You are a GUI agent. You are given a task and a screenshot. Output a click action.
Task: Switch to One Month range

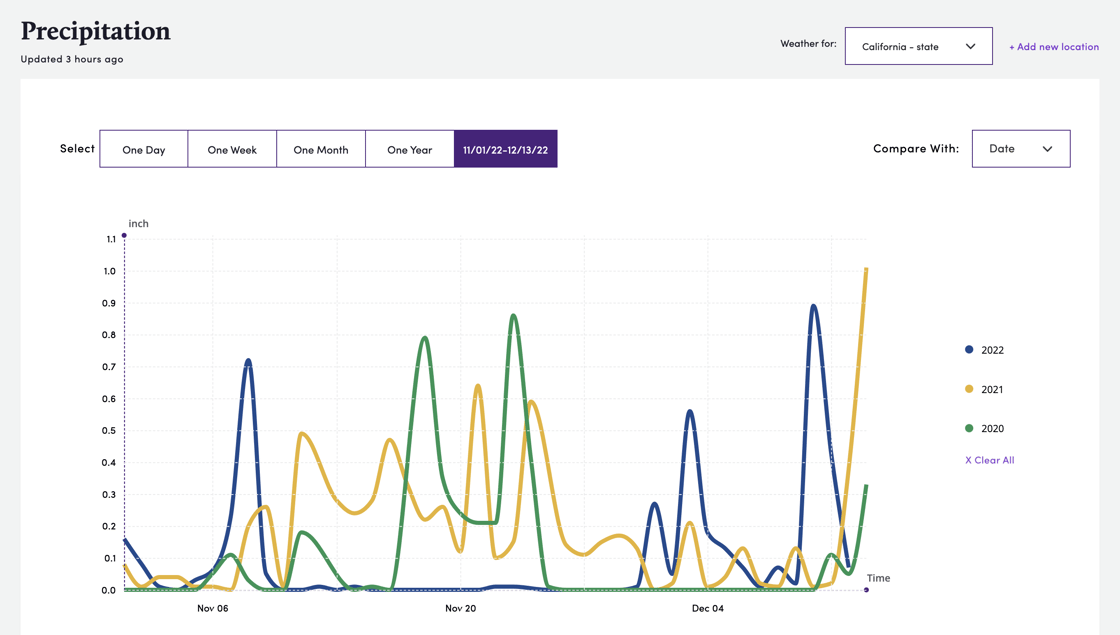pos(321,149)
